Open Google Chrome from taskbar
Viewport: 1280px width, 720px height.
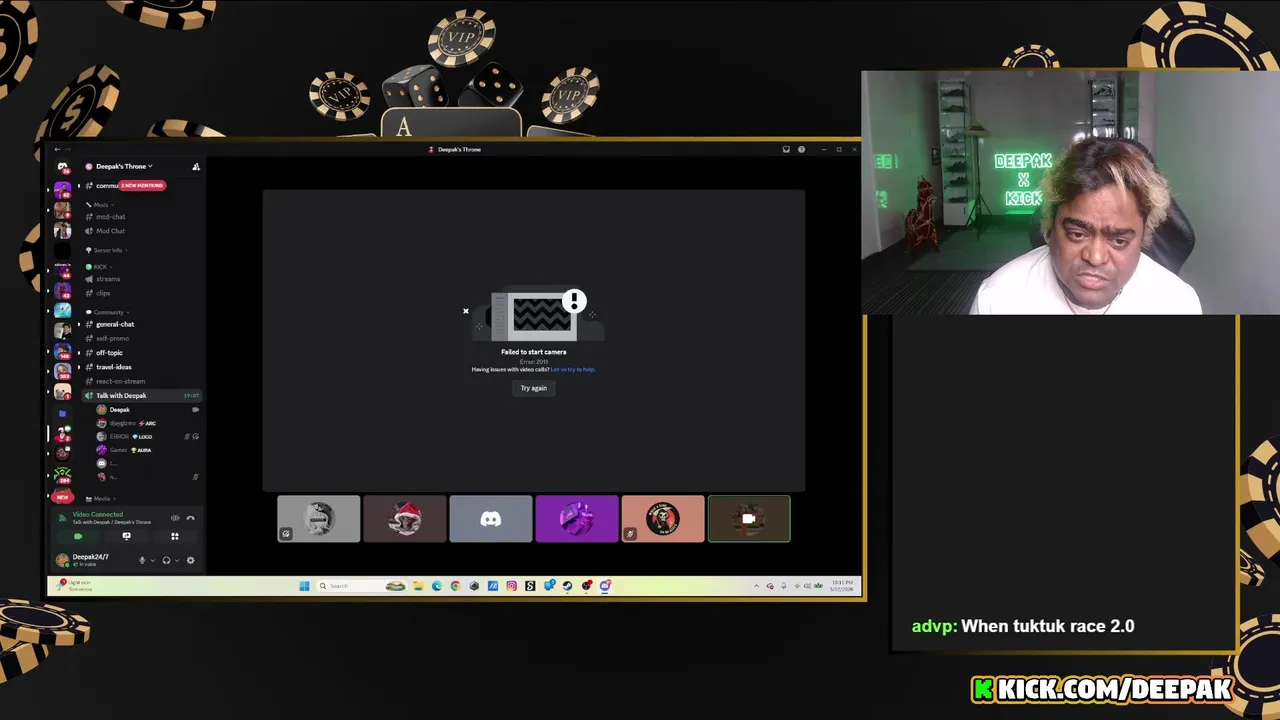tap(455, 586)
